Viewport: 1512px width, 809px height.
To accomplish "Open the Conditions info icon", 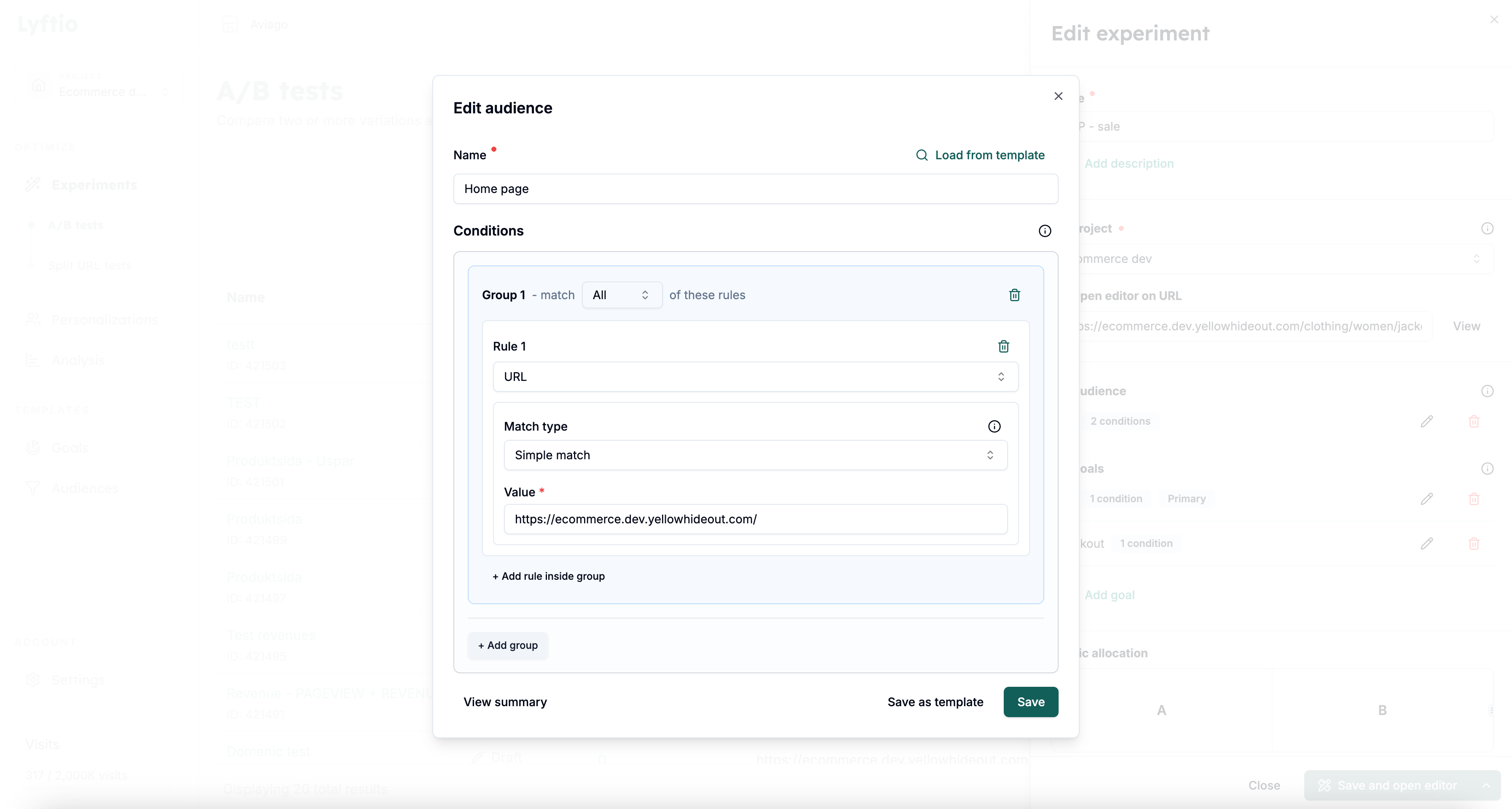I will point(1044,231).
